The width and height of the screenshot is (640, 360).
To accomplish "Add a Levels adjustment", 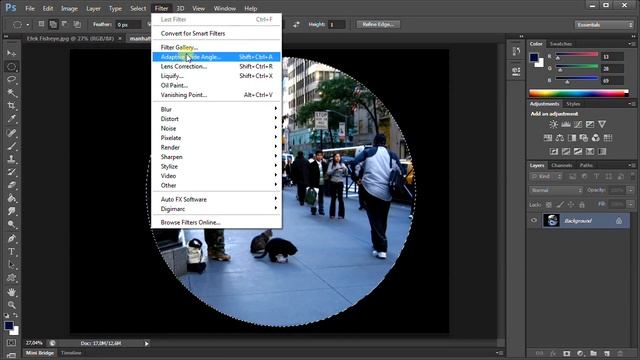I will tap(566, 124).
